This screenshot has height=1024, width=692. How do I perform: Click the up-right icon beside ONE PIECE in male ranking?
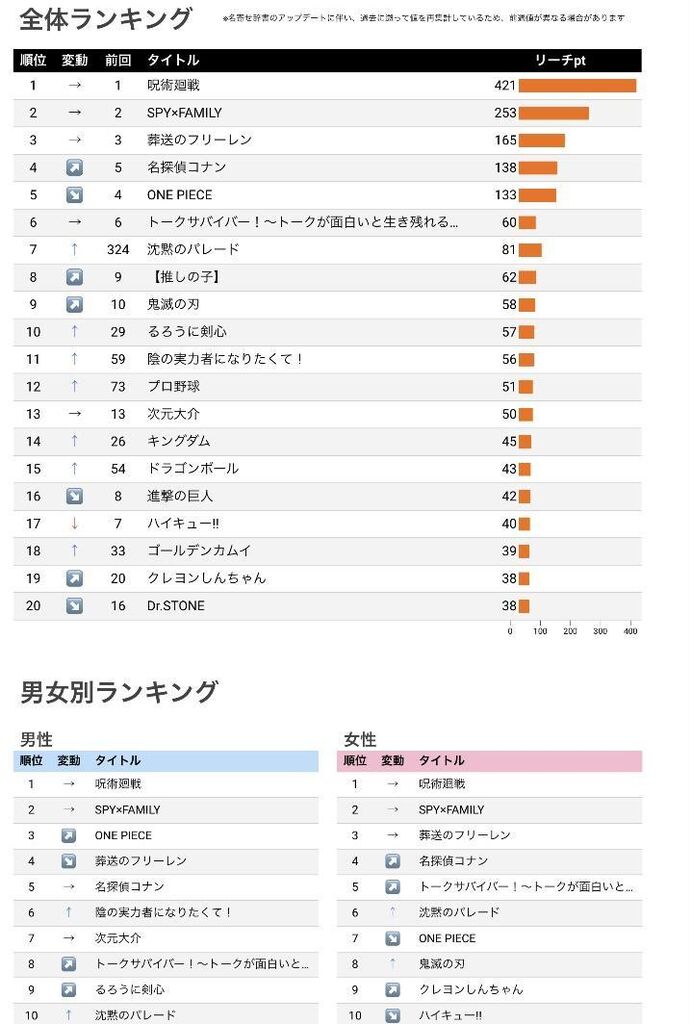tap(69, 836)
